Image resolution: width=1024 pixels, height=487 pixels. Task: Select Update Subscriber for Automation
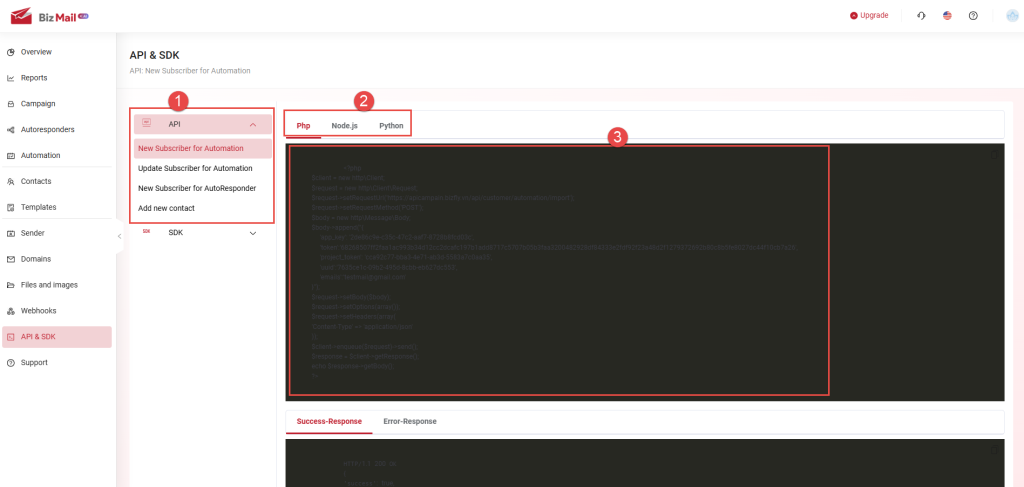click(x=195, y=168)
